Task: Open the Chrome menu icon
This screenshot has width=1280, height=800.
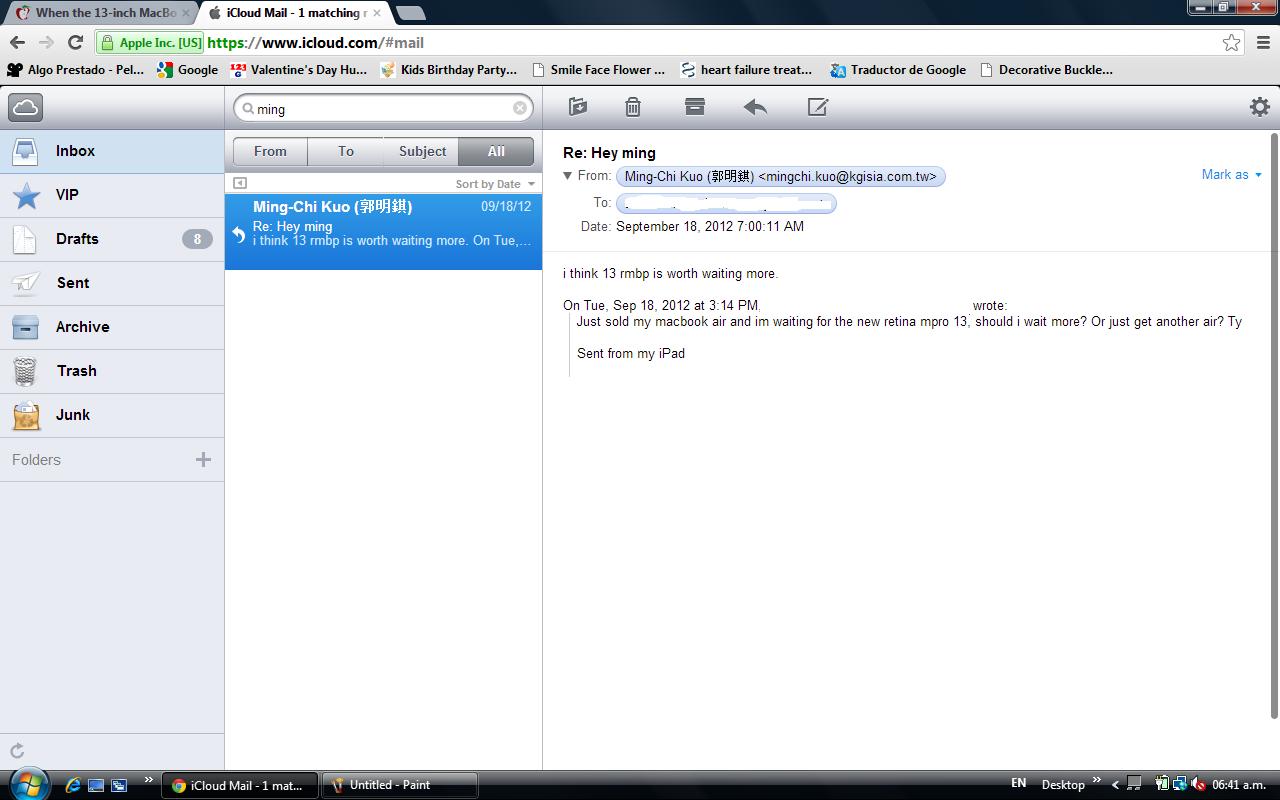Action: (x=1263, y=42)
